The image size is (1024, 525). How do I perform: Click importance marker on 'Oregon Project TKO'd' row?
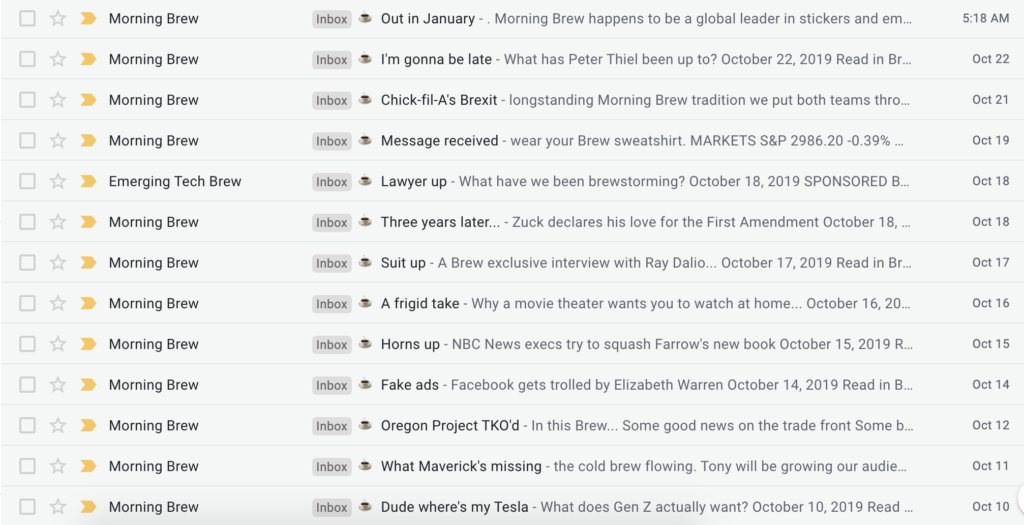click(88, 425)
